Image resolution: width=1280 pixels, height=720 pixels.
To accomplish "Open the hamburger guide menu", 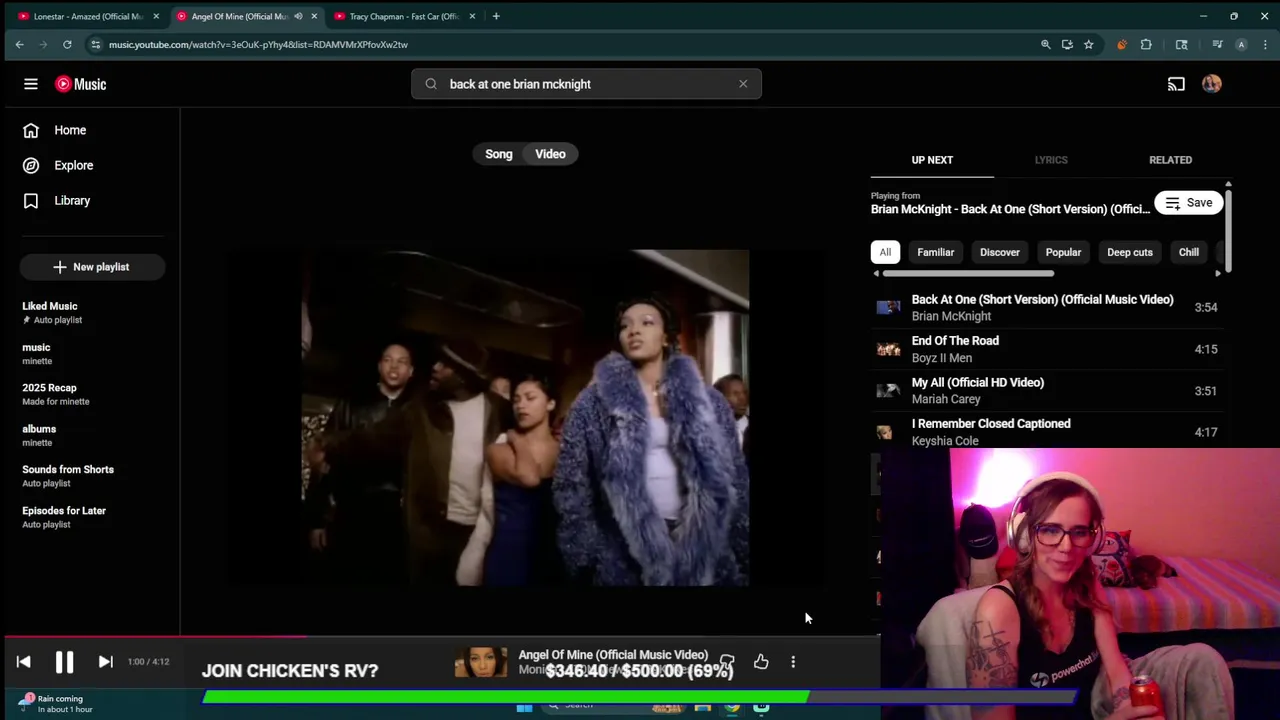I will [31, 84].
